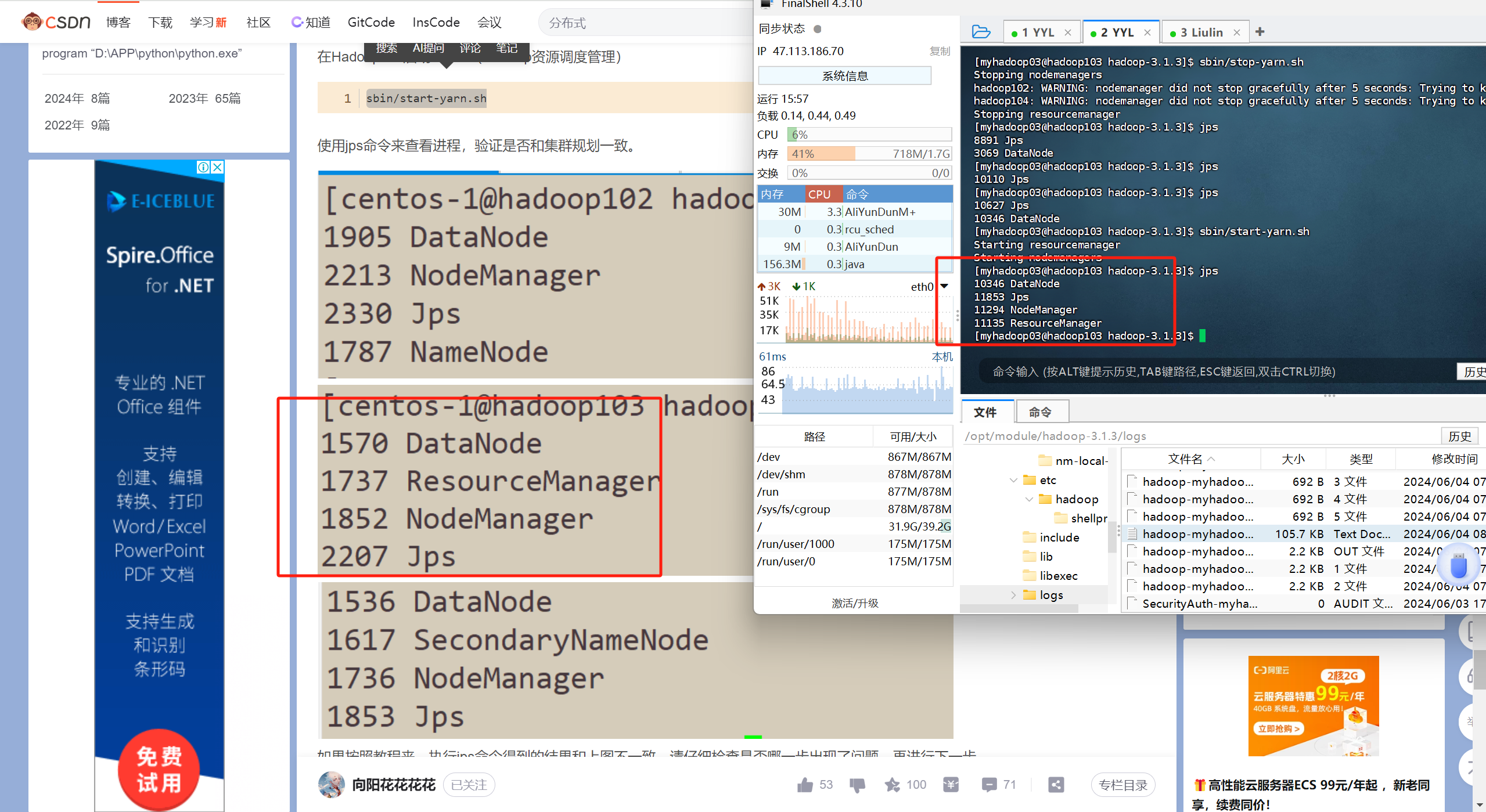Screen dimensions: 1486x812
Task: Select the SecurityAuth-myha... audit file icon
Action: [1132, 604]
